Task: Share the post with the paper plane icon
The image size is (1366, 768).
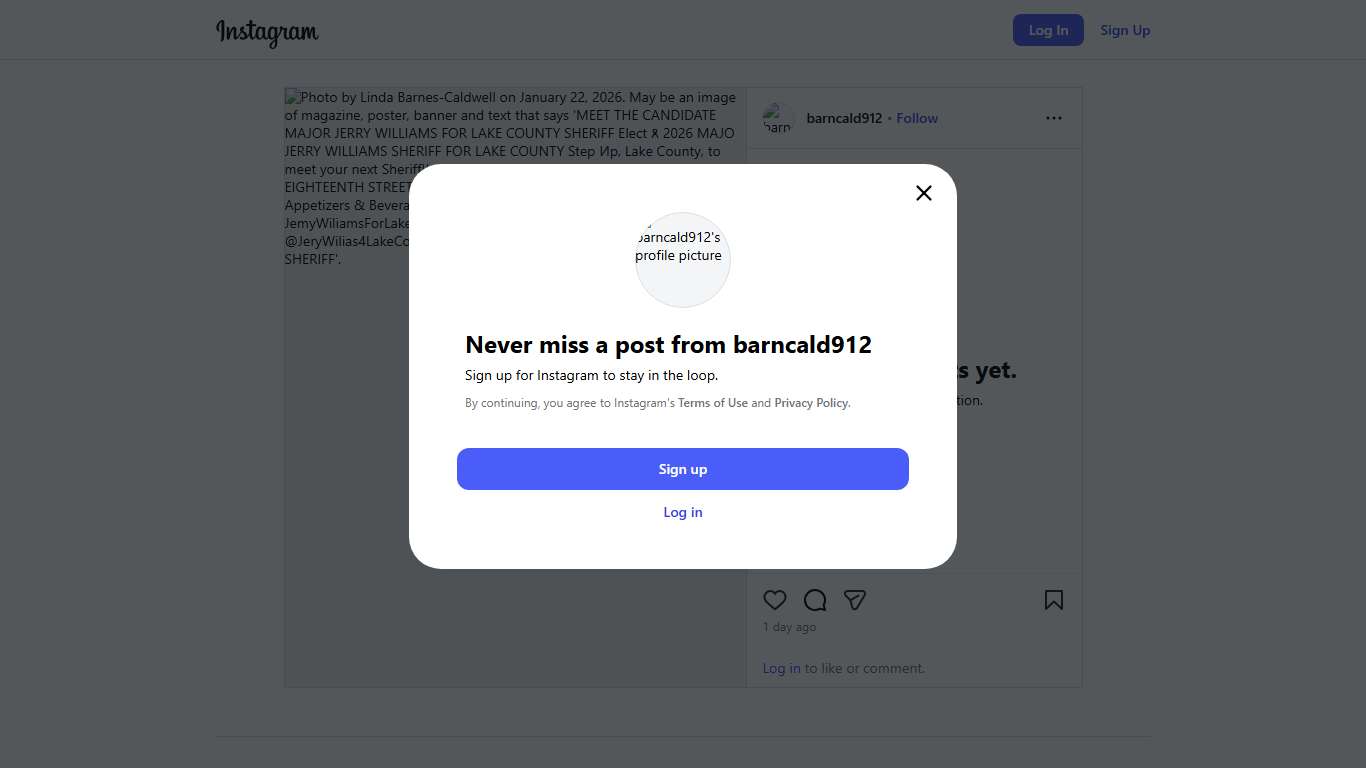Action: coord(854,600)
